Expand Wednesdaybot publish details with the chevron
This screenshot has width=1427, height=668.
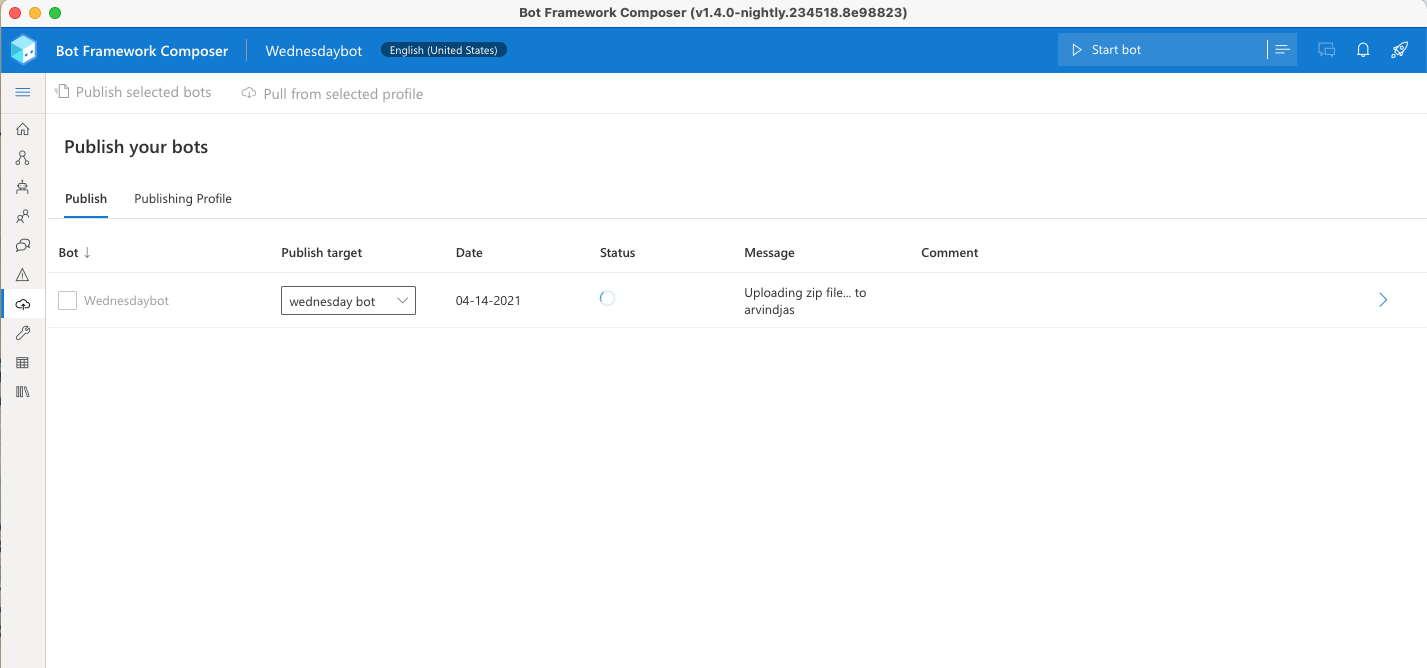(1382, 299)
